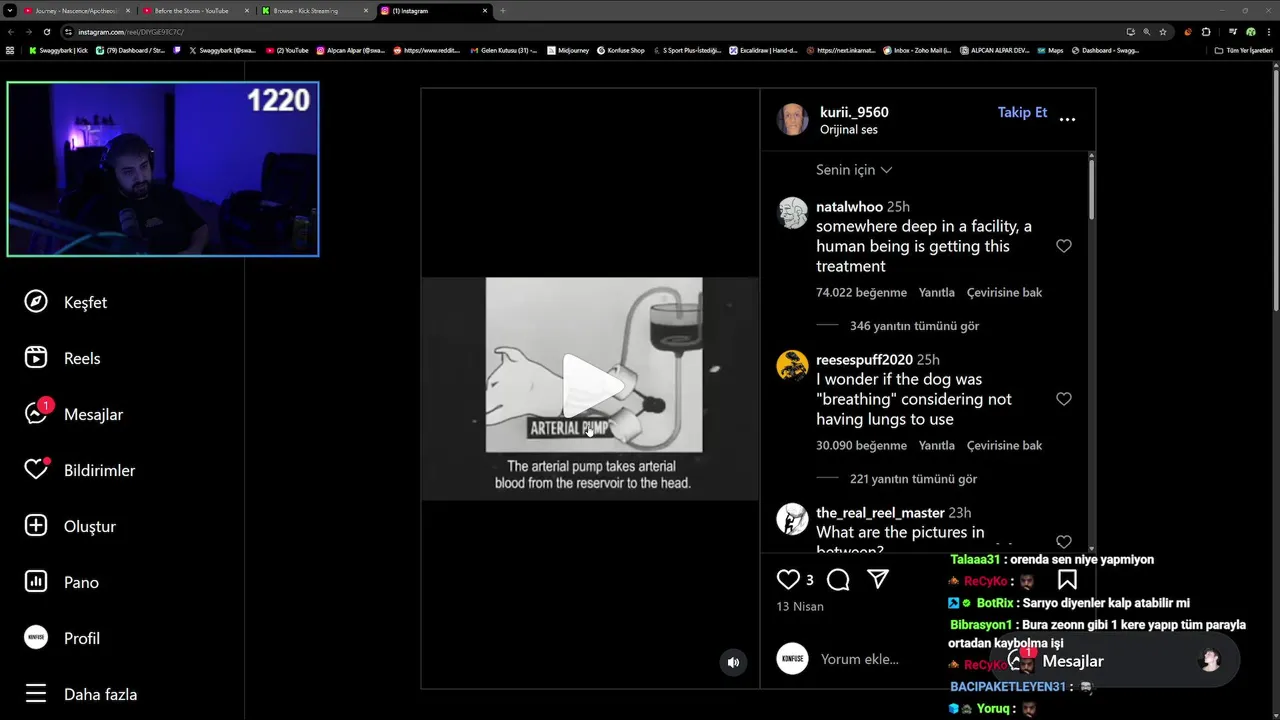The height and width of the screenshot is (720, 1280).
Task: Open Maps bookmark
Action: click(1050, 50)
